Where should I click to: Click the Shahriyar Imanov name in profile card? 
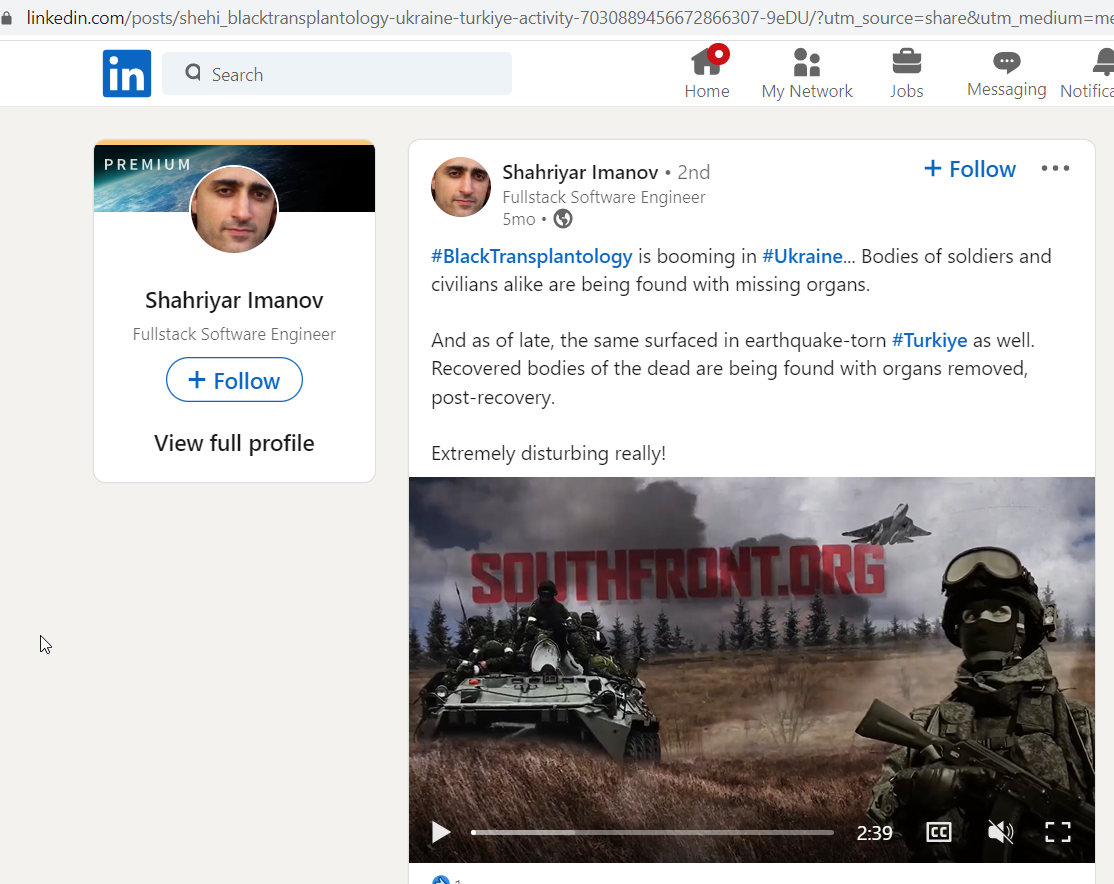click(234, 301)
